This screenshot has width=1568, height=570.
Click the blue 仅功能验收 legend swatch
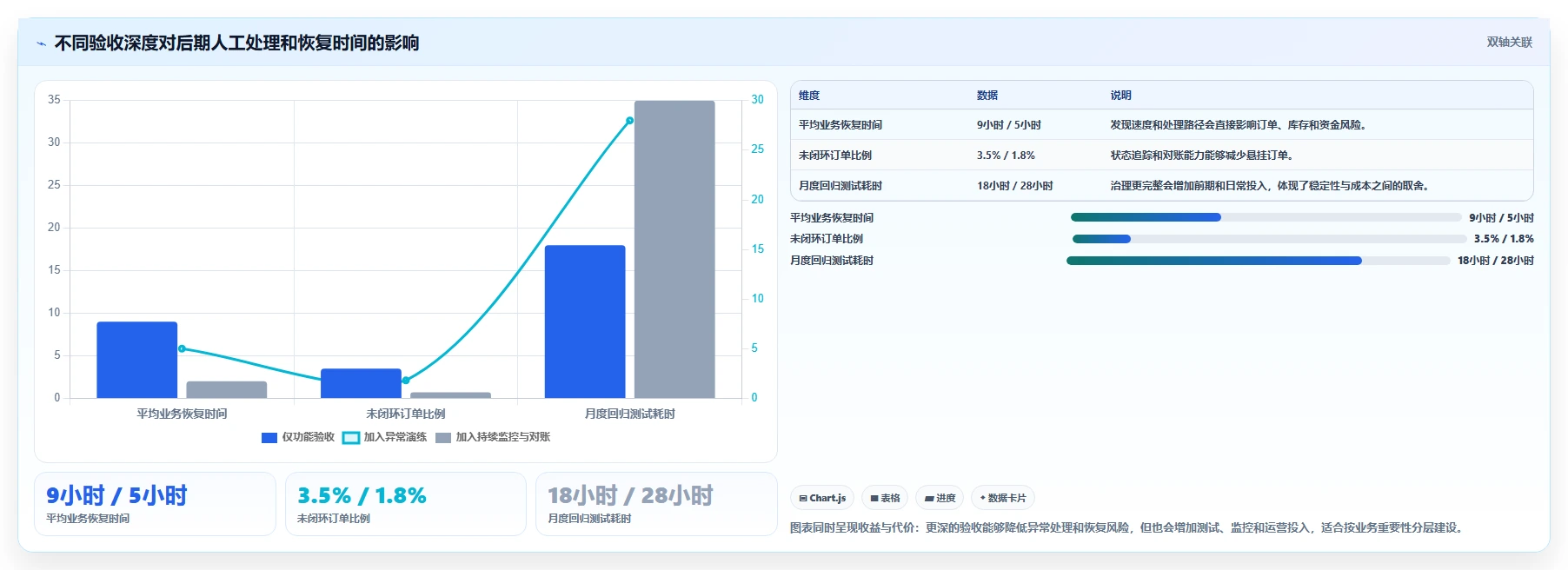pyautogui.click(x=269, y=438)
